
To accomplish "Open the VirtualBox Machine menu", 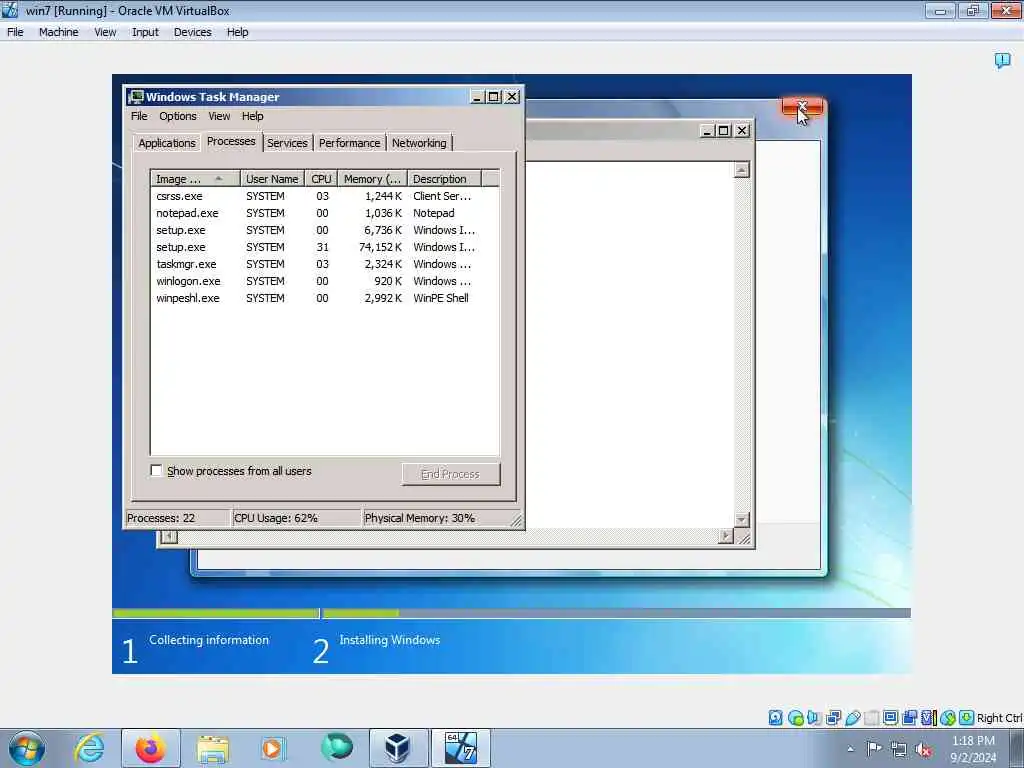I will click(x=58, y=32).
